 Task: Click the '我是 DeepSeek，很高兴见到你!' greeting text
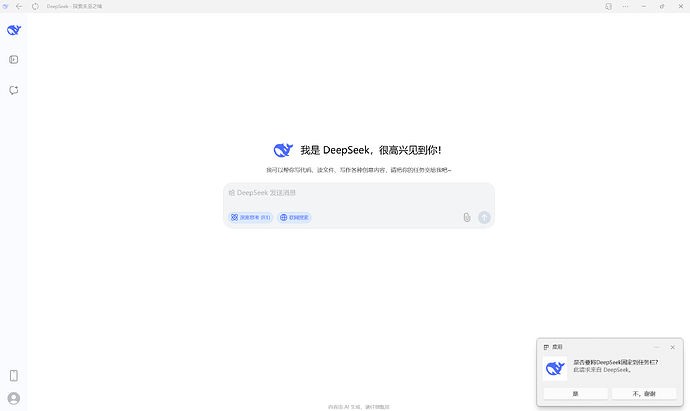(371, 150)
